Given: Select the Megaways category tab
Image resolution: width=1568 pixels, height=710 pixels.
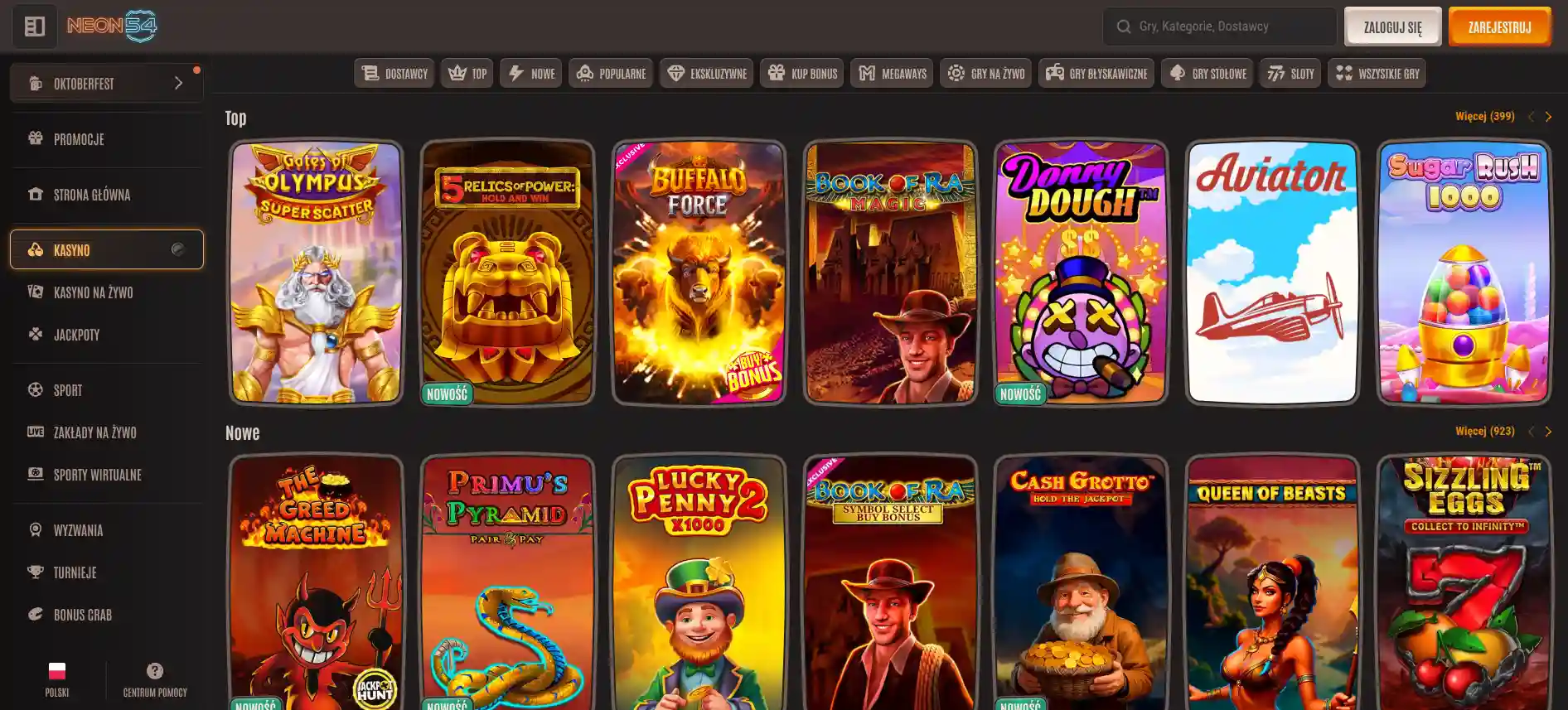Looking at the screenshot, I should pyautogui.click(x=893, y=74).
